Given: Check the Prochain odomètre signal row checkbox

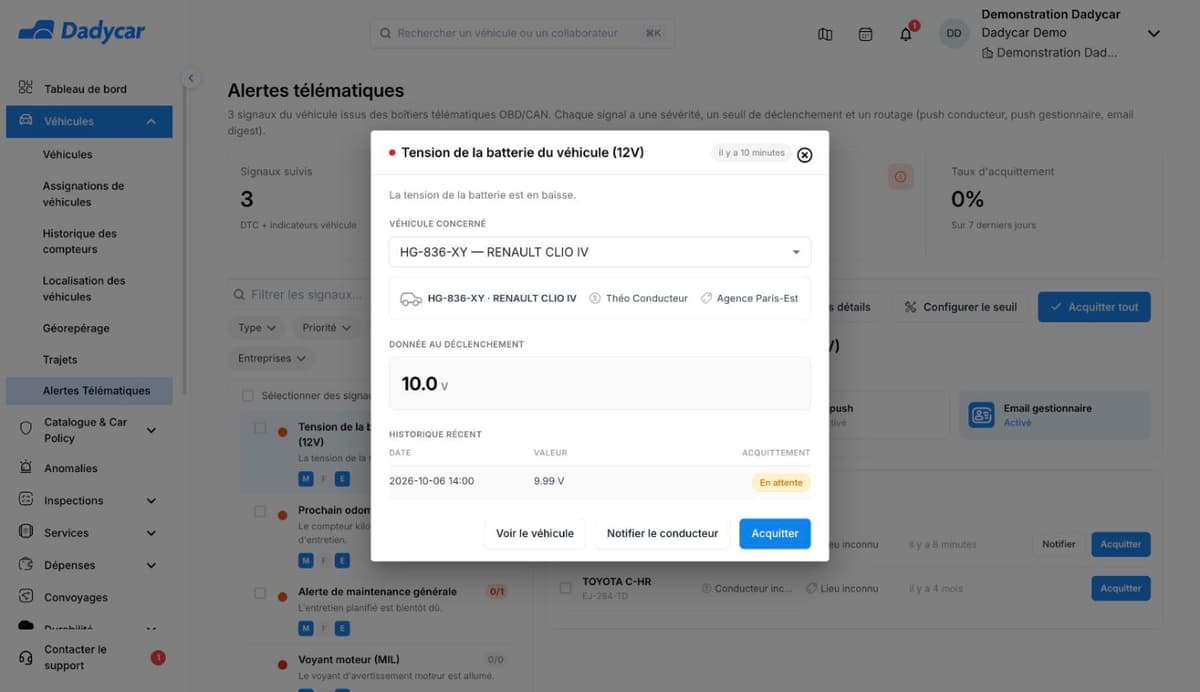Looking at the screenshot, I should click(260, 511).
